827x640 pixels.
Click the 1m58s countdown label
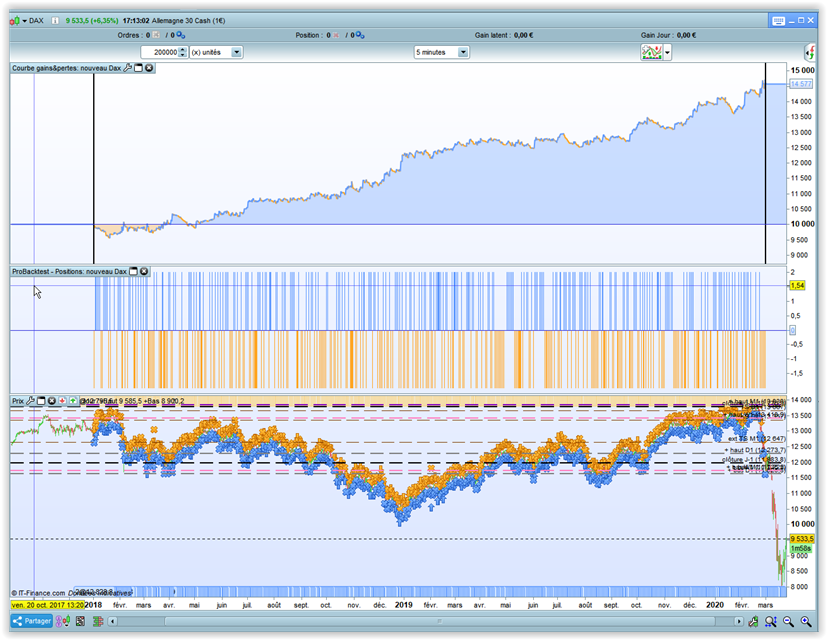click(x=801, y=549)
